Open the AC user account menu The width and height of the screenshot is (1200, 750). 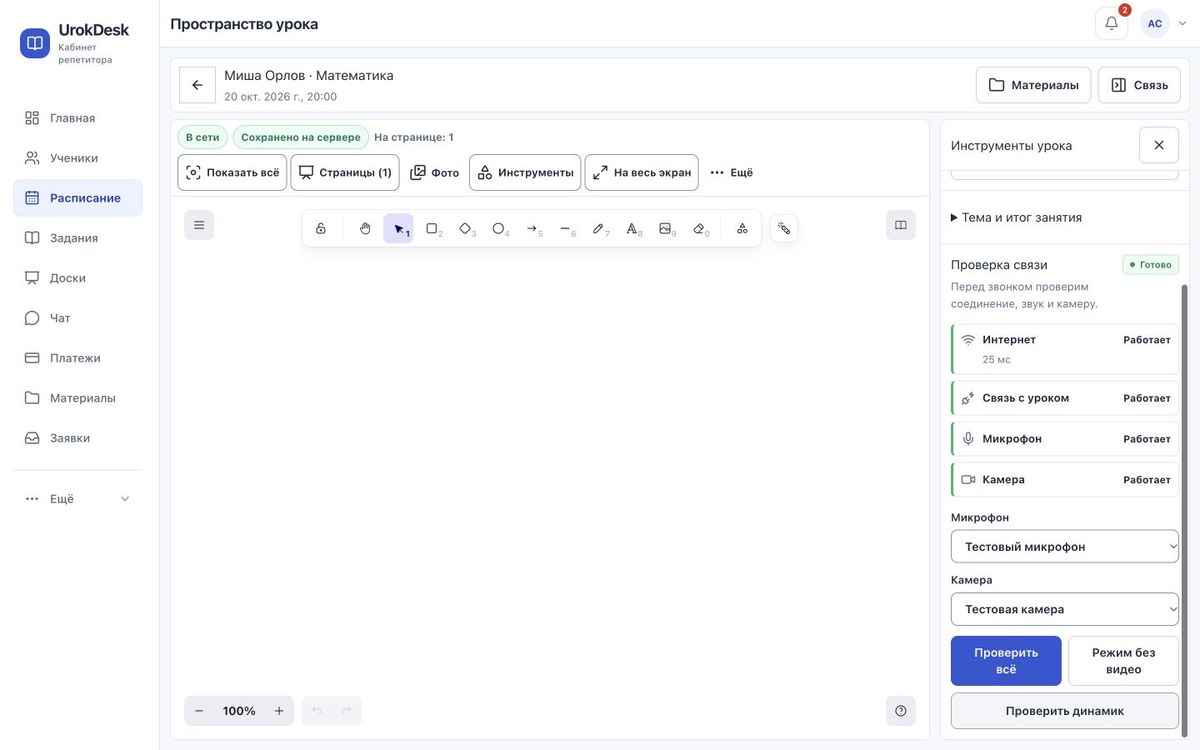[x=1164, y=23]
